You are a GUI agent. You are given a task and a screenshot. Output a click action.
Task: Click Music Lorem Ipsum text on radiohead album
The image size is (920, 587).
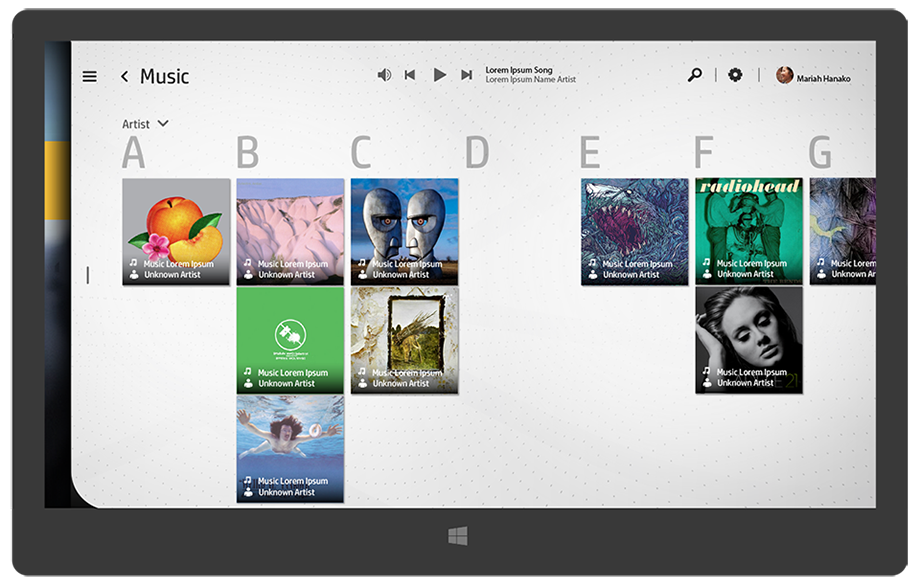coord(752,264)
